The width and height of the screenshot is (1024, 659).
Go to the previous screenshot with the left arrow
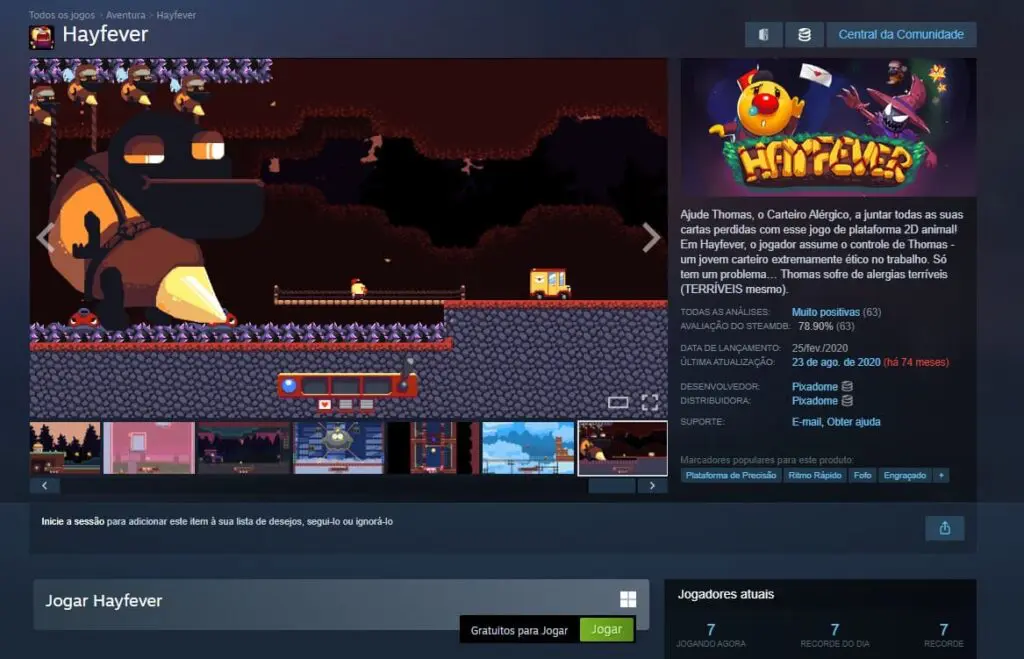(45, 237)
